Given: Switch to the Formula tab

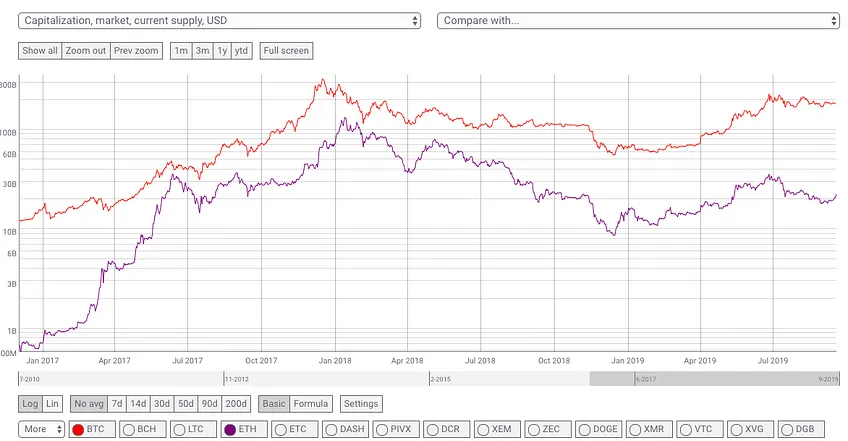Looking at the screenshot, I should coord(310,404).
